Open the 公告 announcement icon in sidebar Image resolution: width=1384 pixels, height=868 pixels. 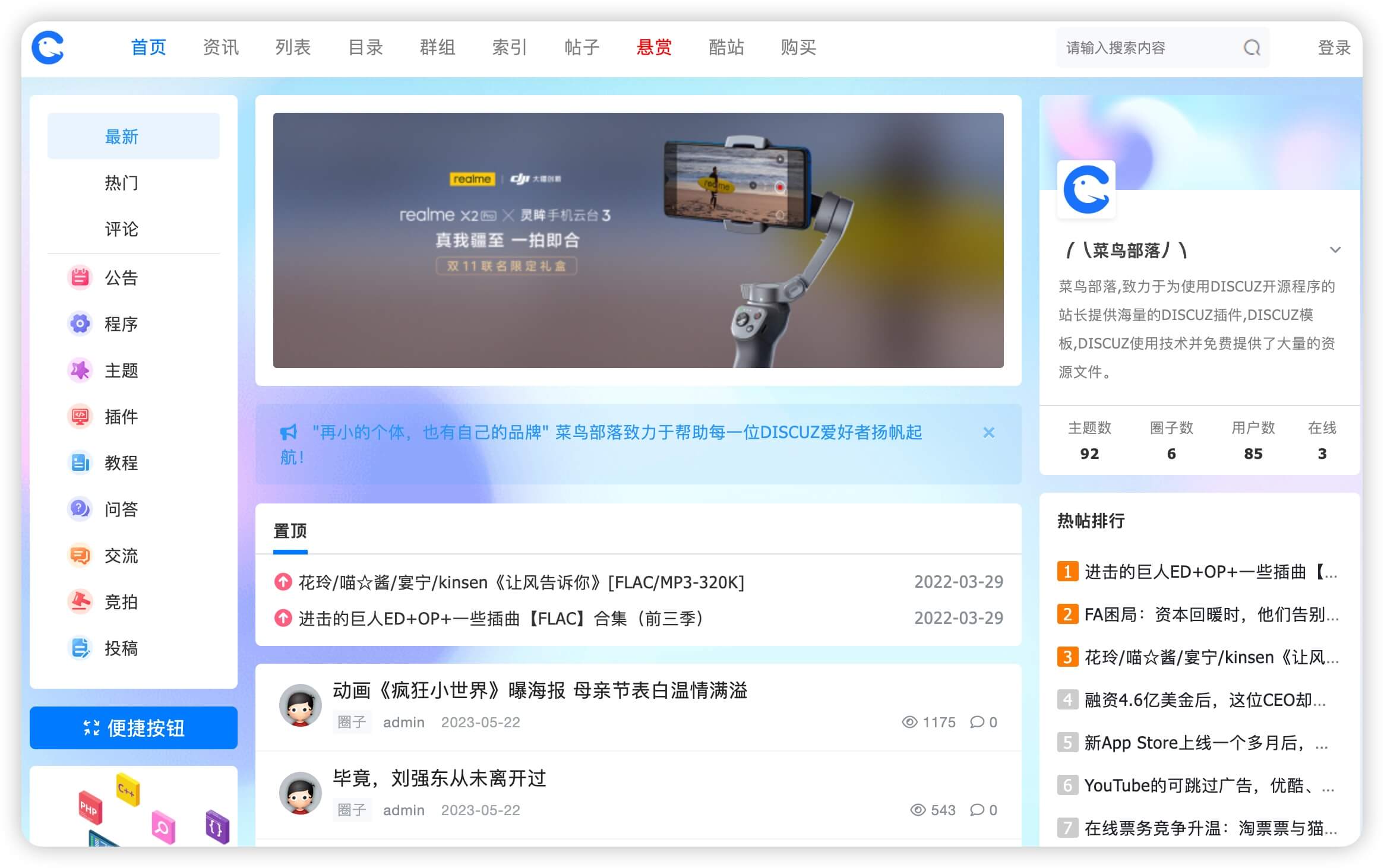80,277
